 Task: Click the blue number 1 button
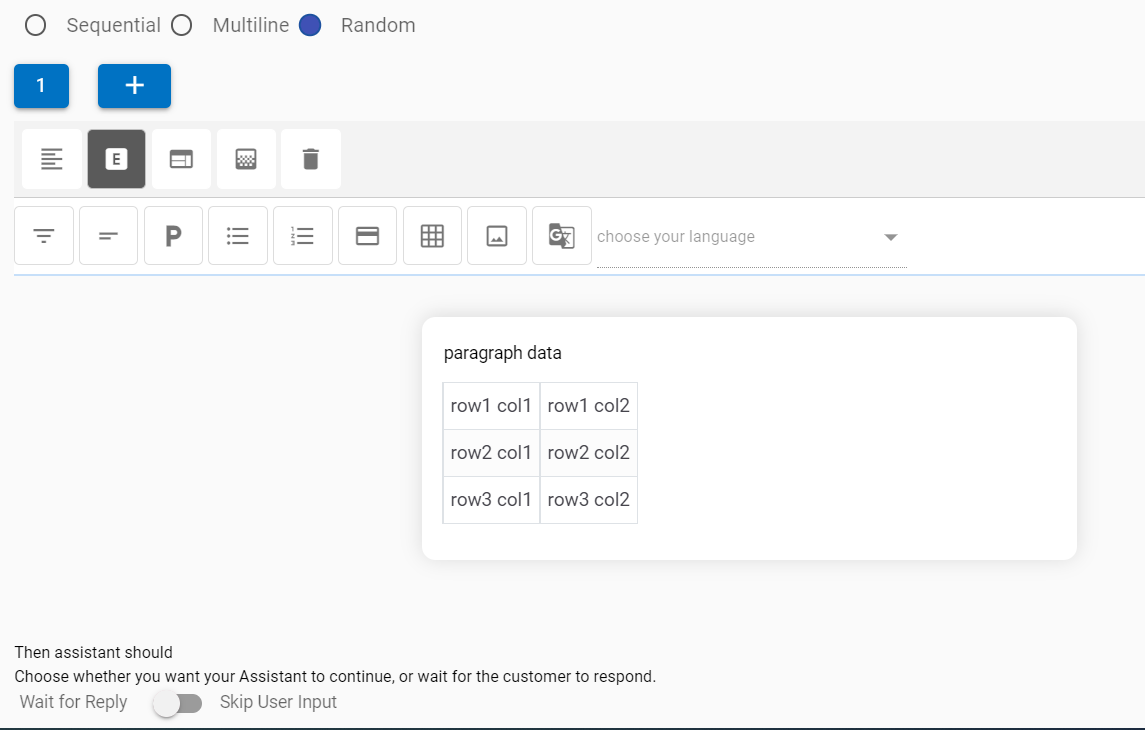pos(41,86)
